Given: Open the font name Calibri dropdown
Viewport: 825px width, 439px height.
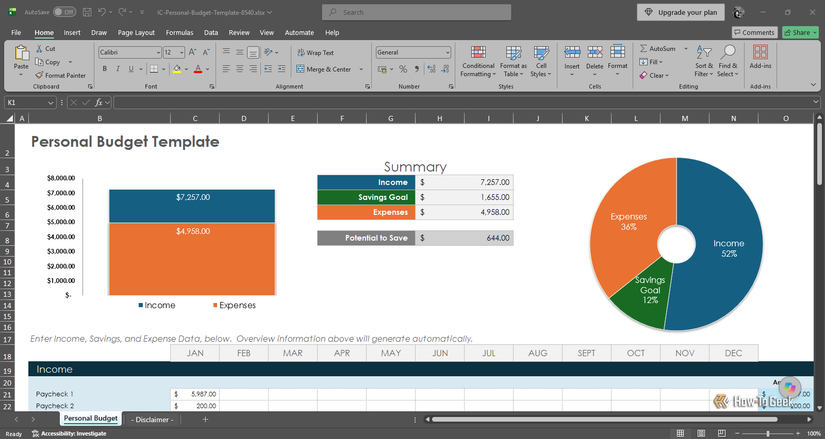Looking at the screenshot, I should tap(158, 53).
